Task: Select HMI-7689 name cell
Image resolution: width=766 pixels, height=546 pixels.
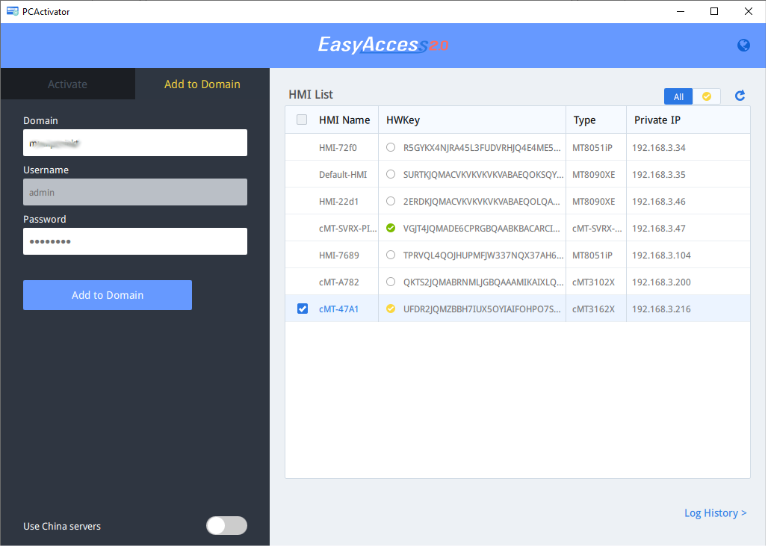Action: pyautogui.click(x=339, y=255)
